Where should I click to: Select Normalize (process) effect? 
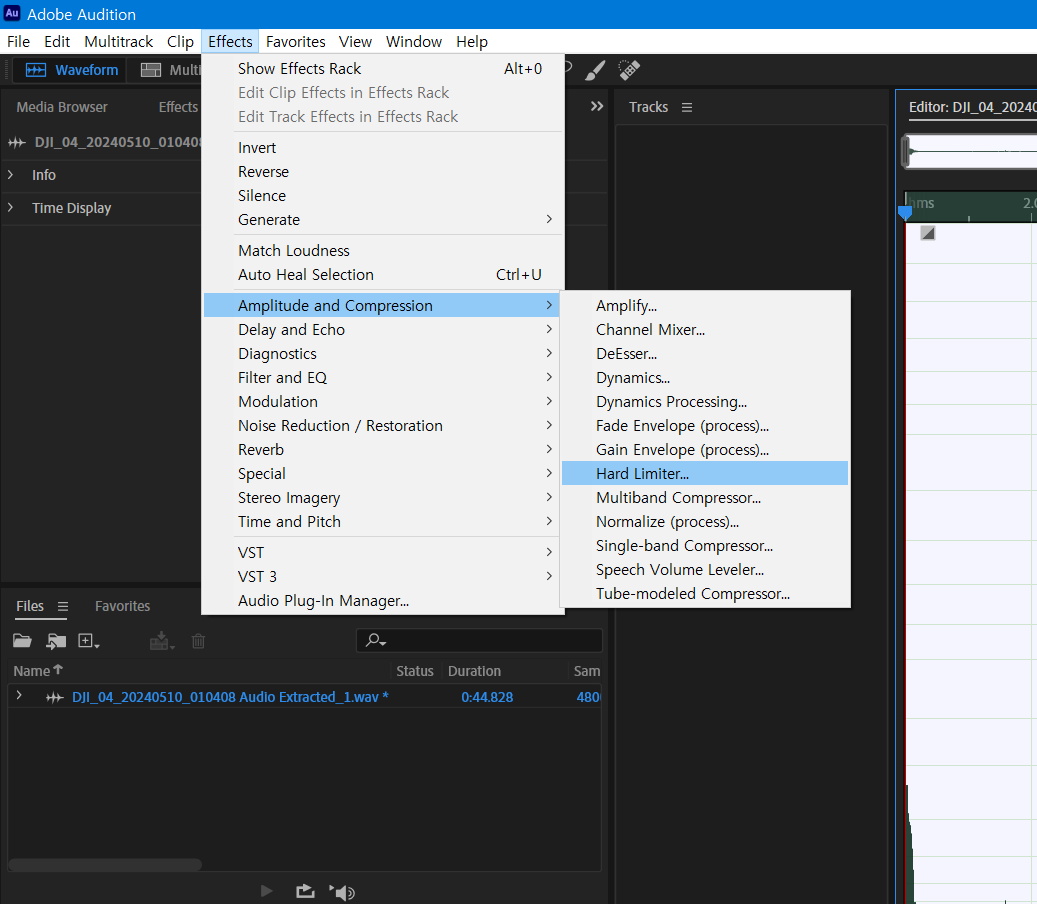[x=705, y=522]
